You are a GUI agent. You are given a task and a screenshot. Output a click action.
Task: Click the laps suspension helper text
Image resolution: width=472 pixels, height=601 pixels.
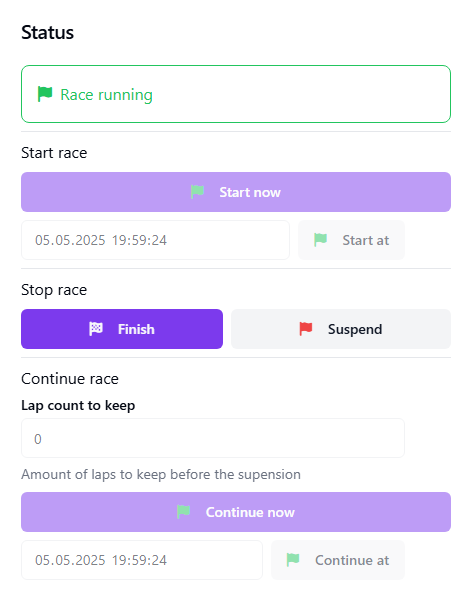point(161,475)
